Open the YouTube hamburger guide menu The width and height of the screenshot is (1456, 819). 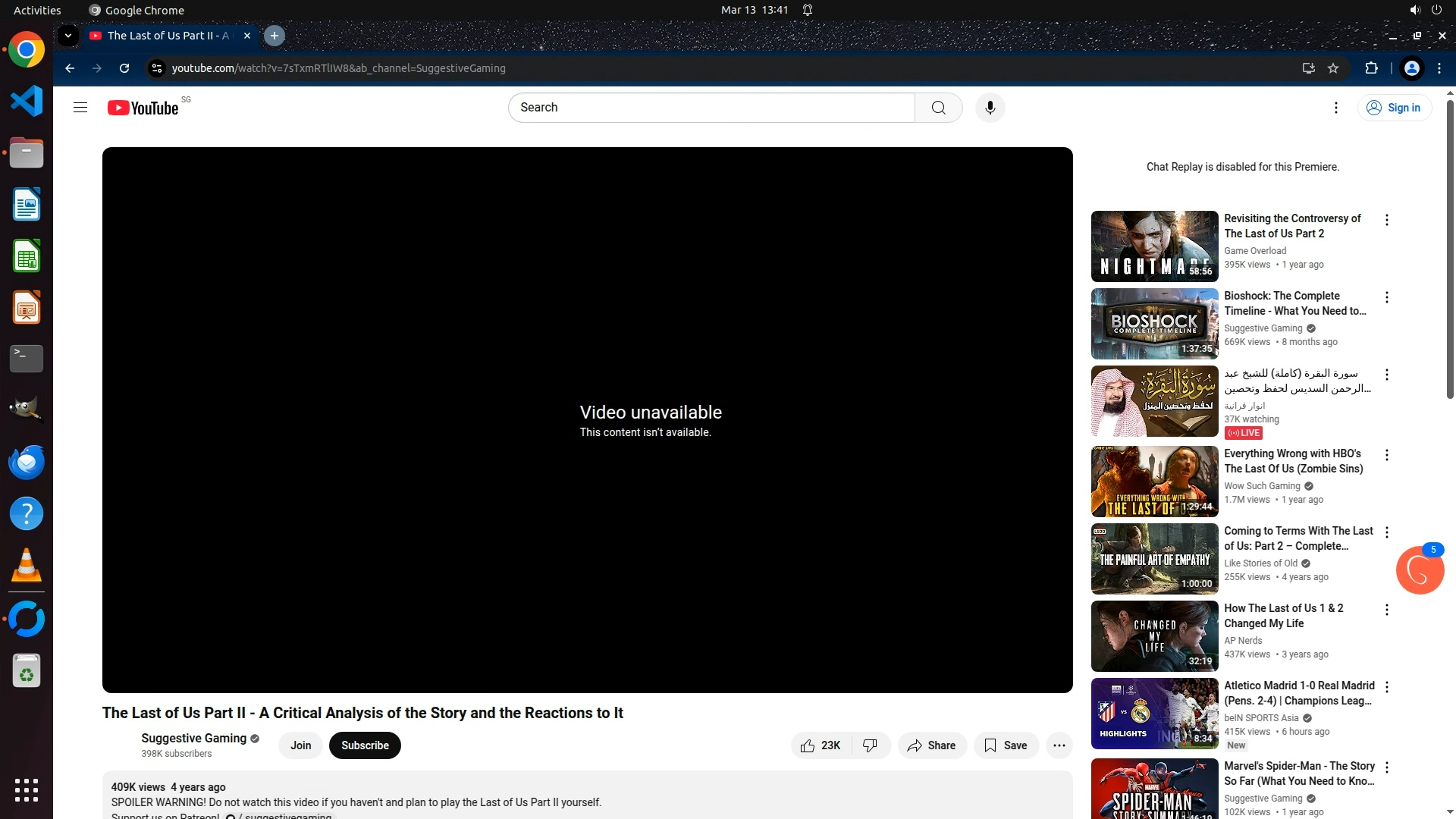80,108
